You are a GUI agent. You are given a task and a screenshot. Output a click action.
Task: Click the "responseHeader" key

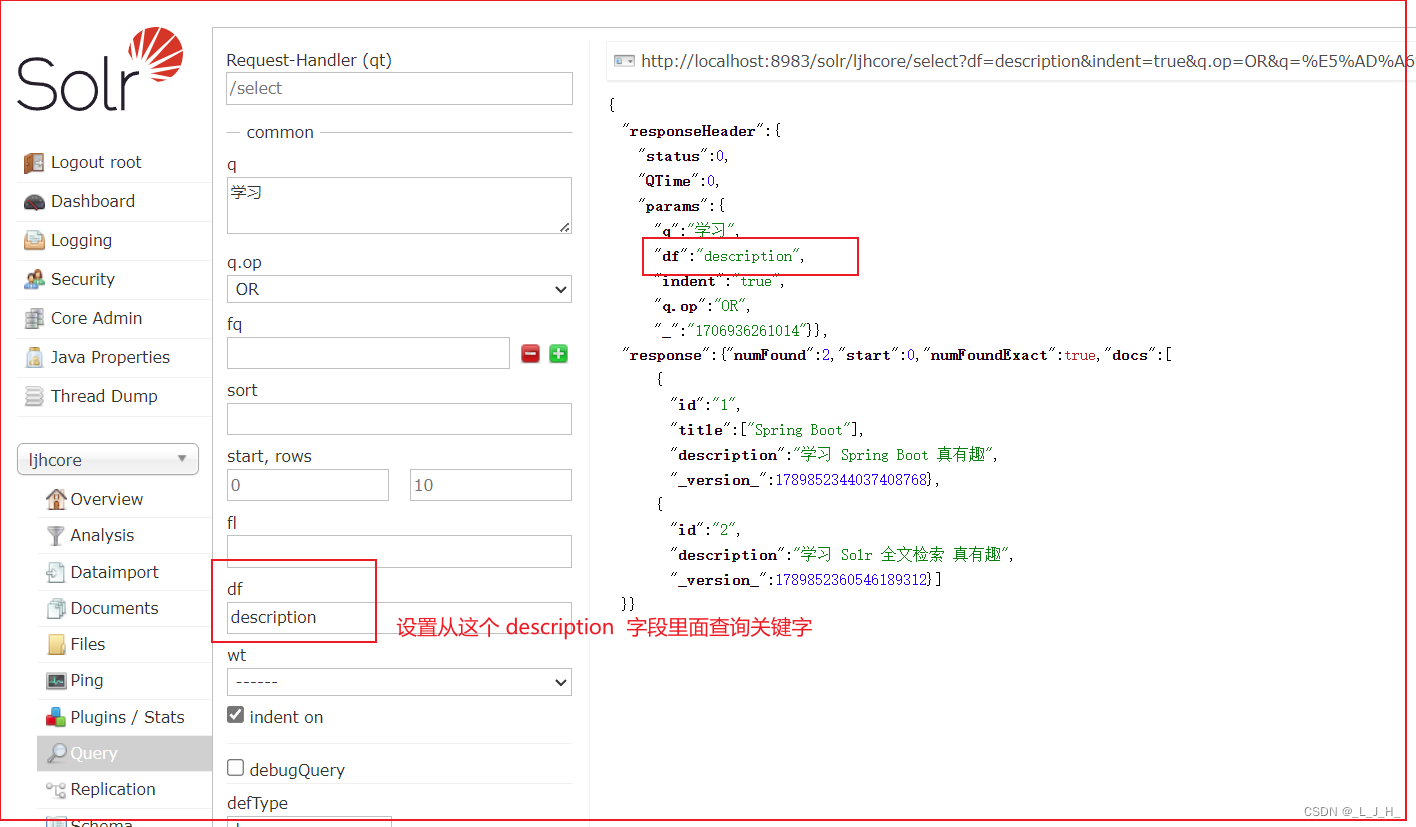693,131
